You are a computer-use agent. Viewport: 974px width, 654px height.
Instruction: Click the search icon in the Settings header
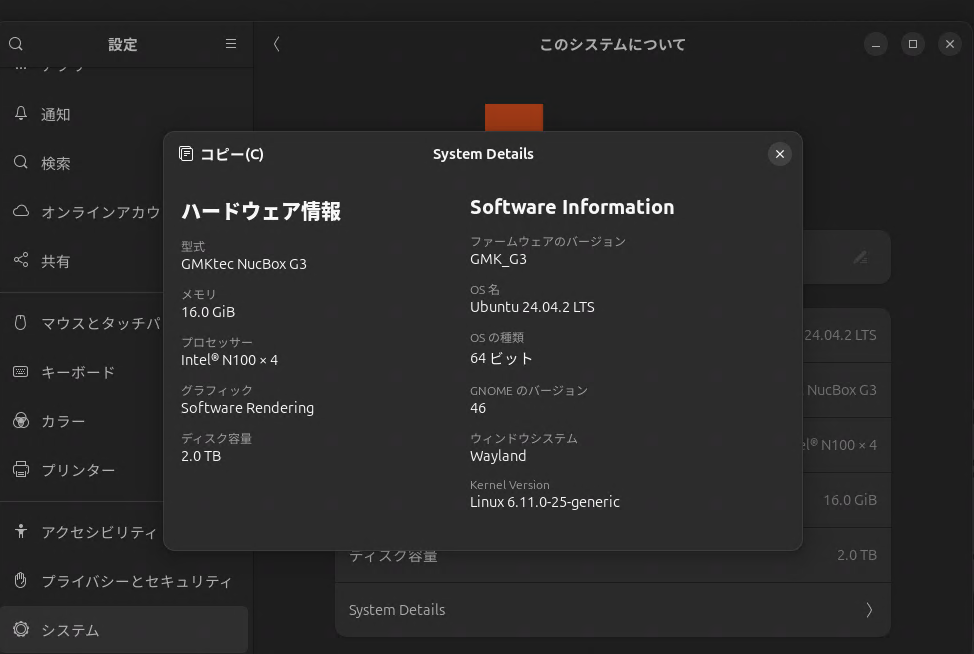(x=16, y=43)
